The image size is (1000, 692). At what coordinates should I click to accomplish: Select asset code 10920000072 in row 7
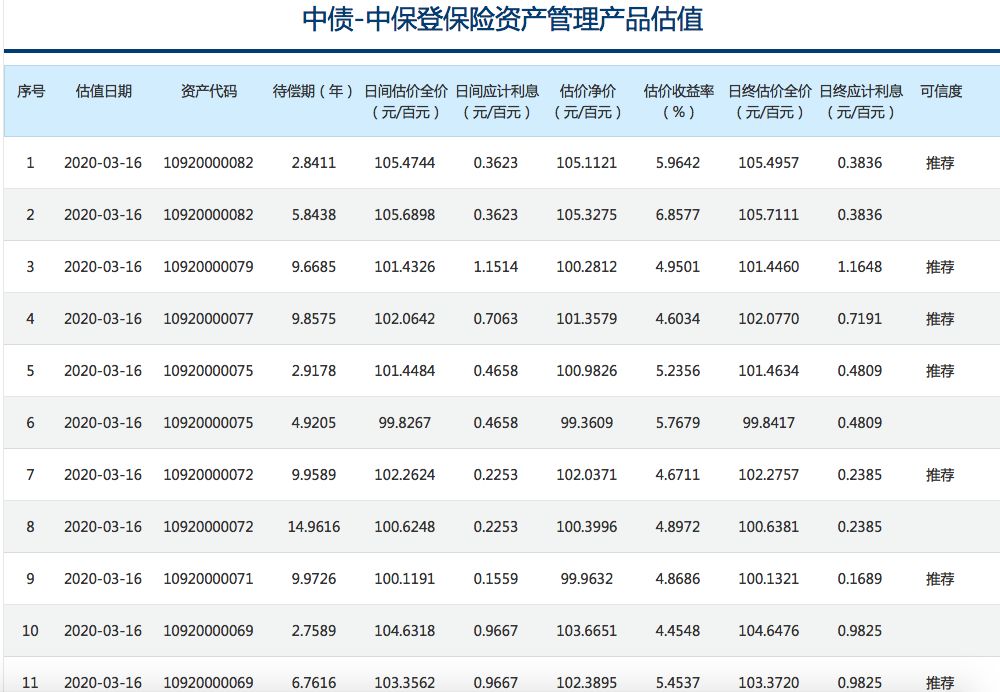coord(209,475)
